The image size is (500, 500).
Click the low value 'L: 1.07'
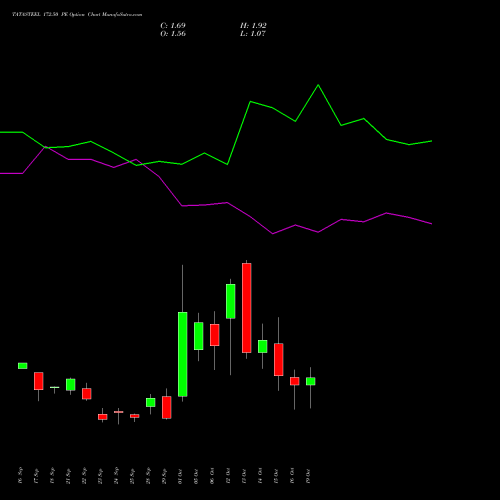253,34
